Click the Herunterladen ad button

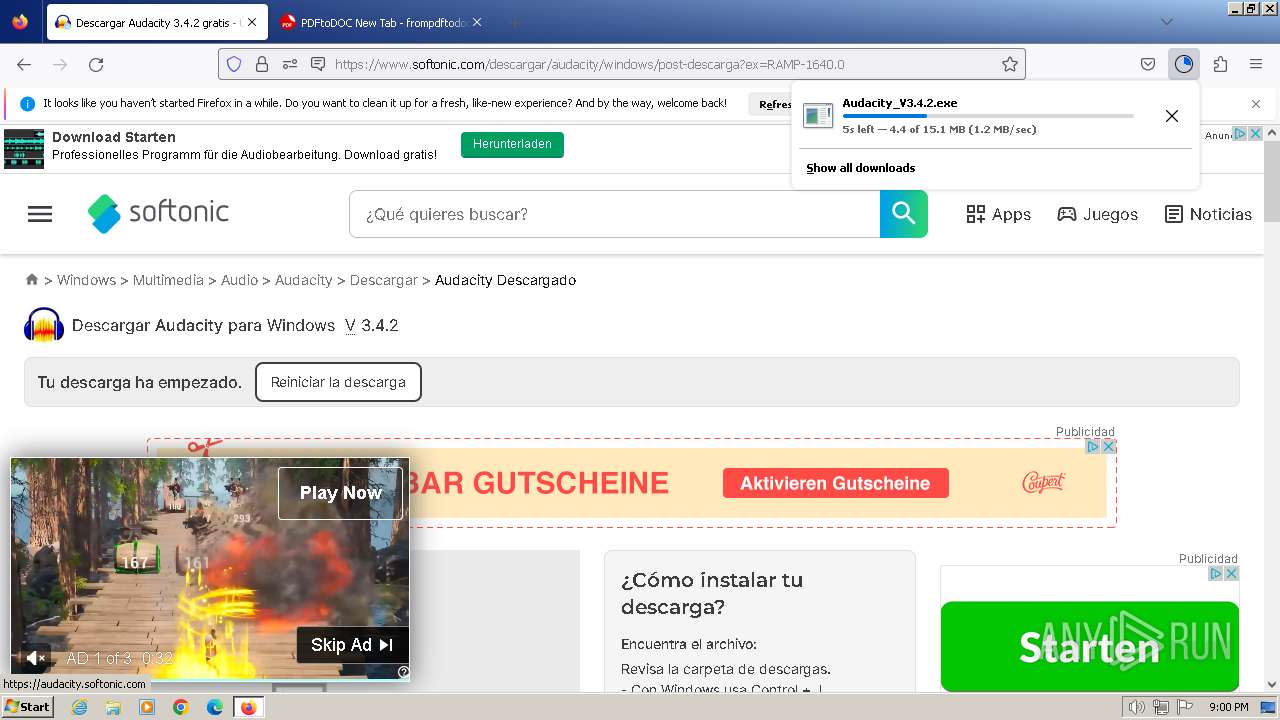[x=512, y=145]
